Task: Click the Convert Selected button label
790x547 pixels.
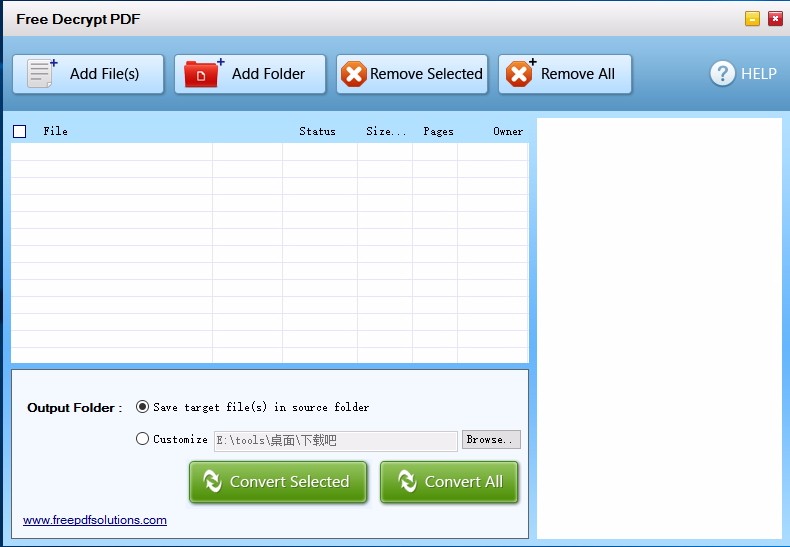Action: (x=289, y=482)
